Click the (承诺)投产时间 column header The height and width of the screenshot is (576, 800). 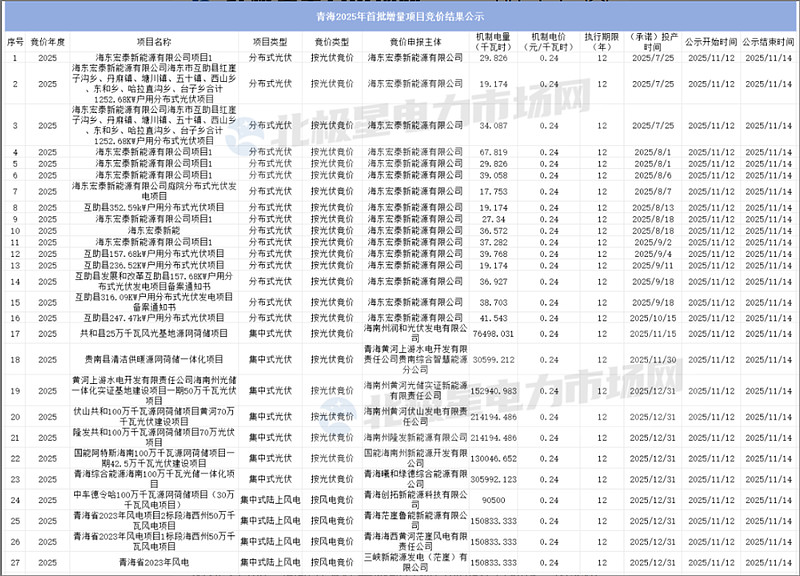(x=653, y=42)
